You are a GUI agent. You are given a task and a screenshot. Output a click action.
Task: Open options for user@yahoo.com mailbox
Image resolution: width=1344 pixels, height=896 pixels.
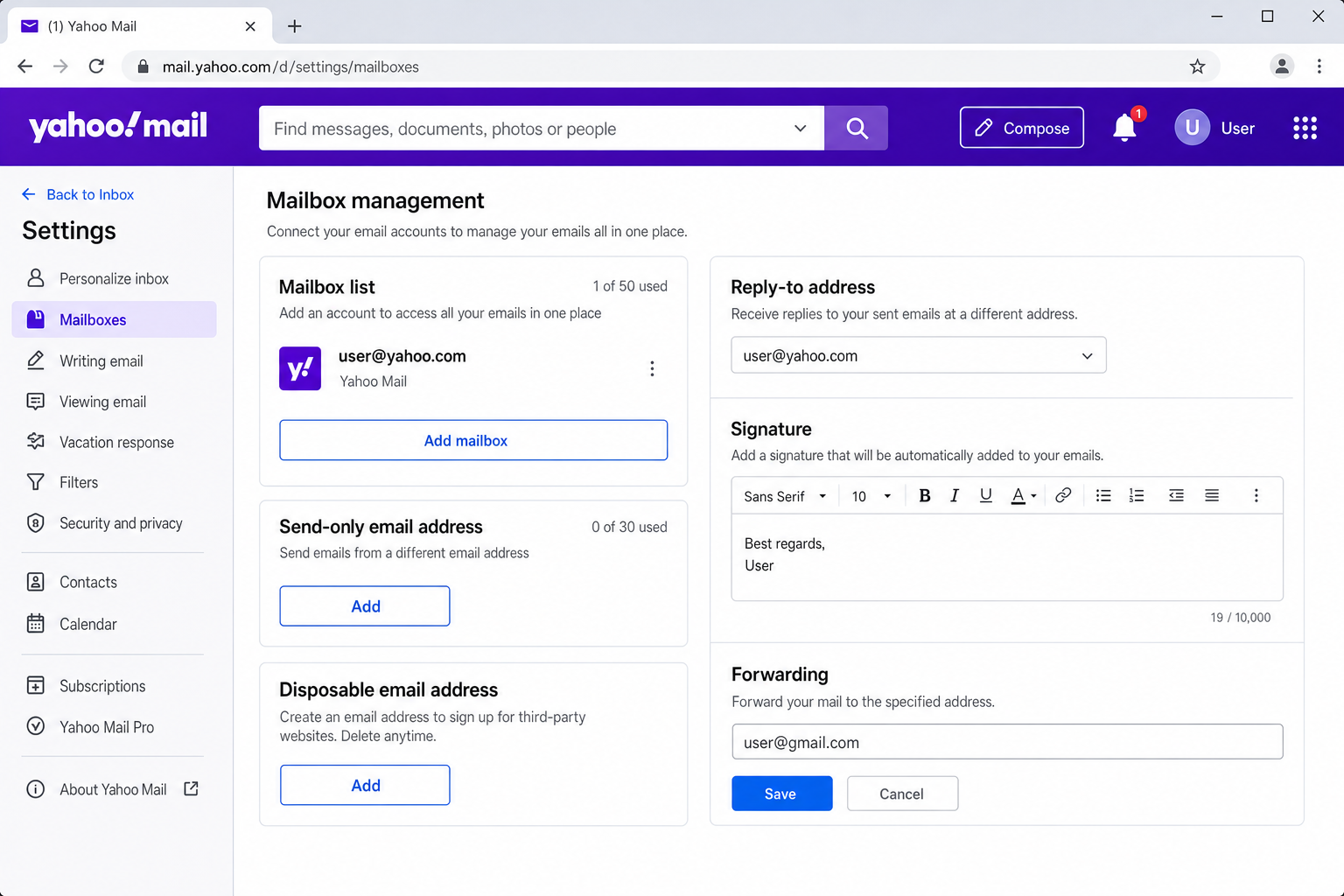[x=652, y=368]
